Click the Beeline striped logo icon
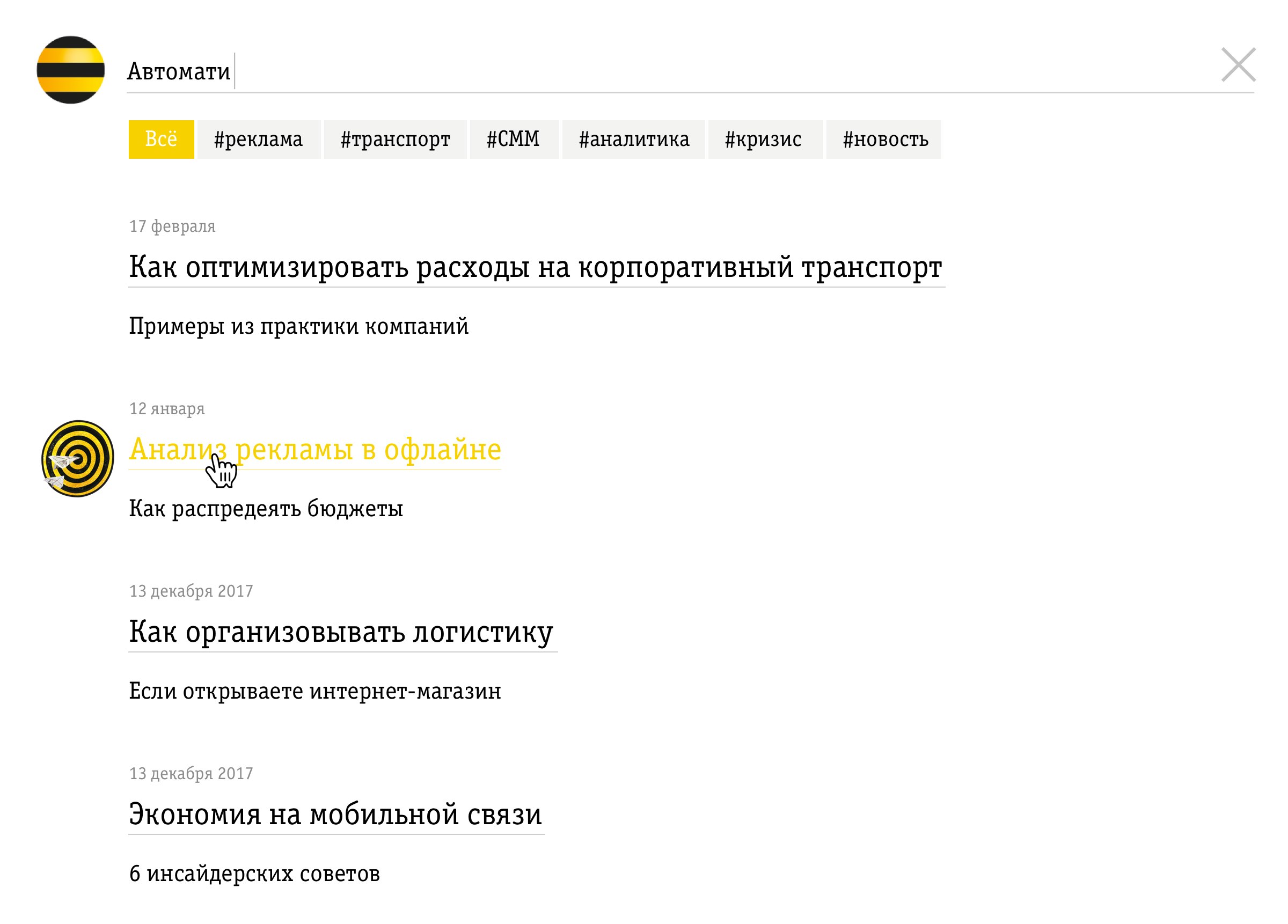 (70, 70)
